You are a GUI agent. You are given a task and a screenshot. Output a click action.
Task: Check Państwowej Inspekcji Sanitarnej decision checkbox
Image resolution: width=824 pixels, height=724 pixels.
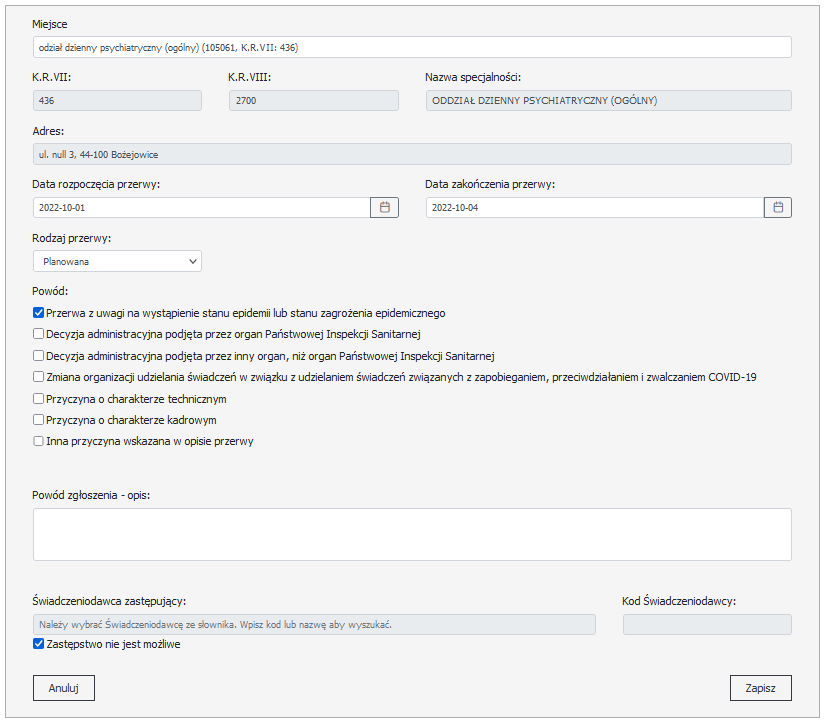39,334
